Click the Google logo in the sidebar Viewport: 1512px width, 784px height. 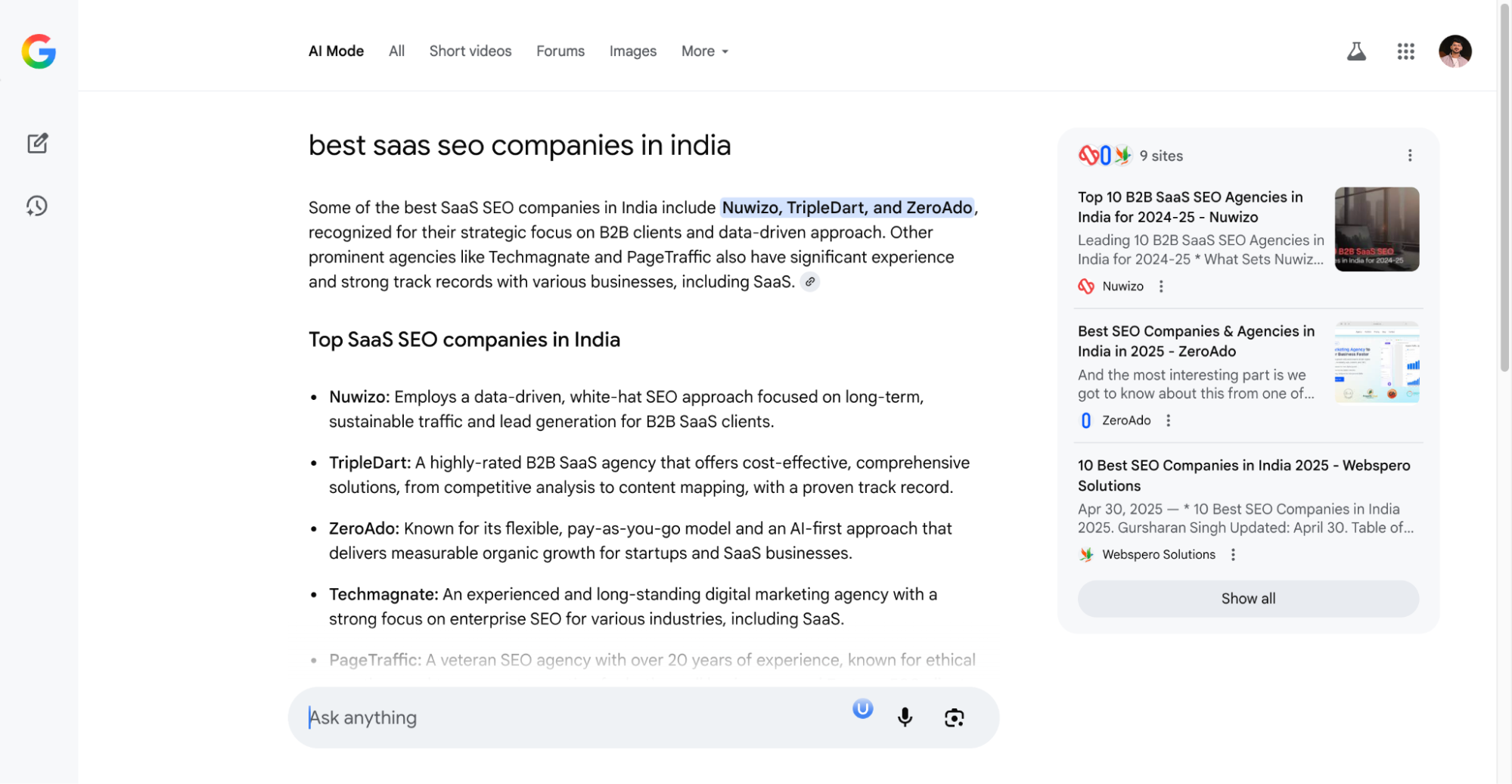click(39, 52)
